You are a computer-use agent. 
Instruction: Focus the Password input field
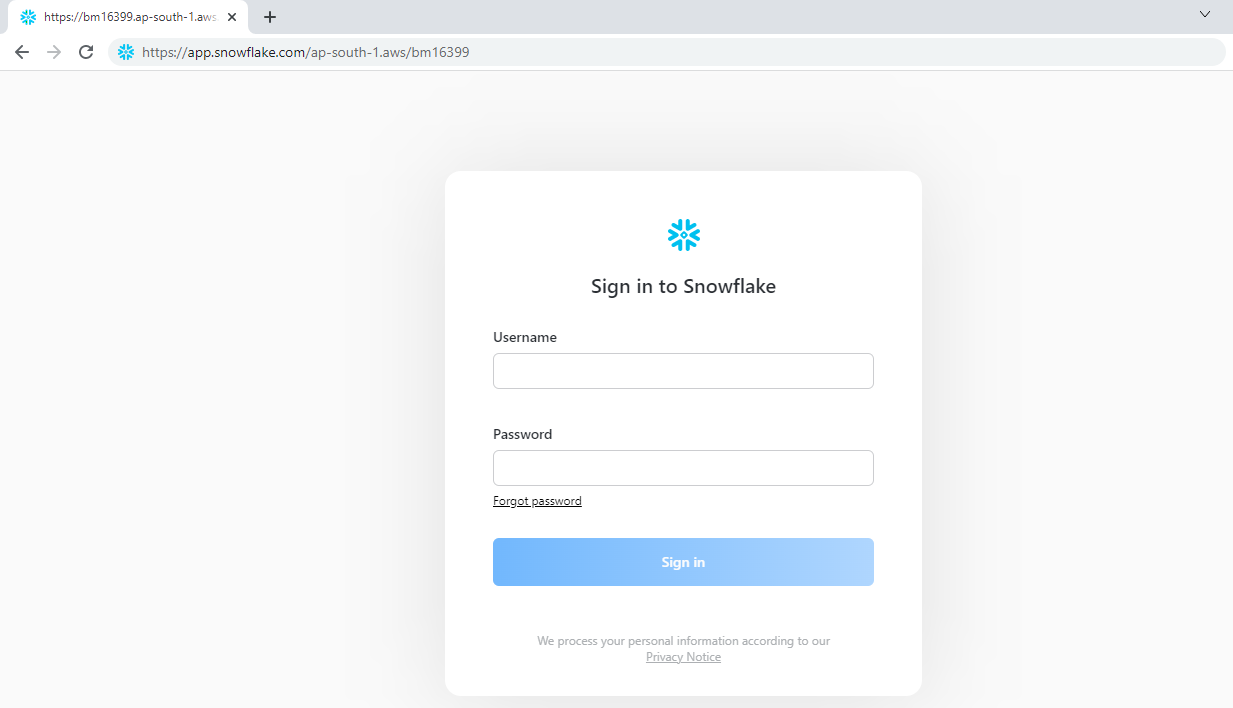click(x=683, y=468)
